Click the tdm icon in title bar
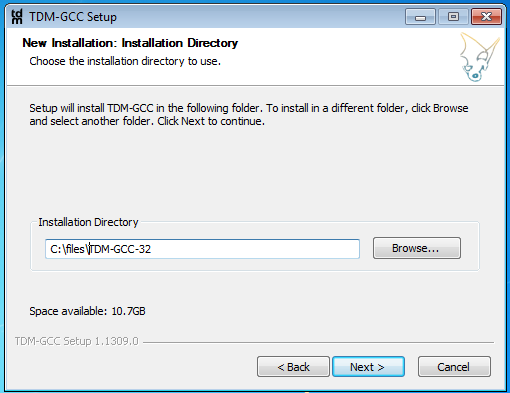The height and width of the screenshot is (393, 510). [17, 17]
